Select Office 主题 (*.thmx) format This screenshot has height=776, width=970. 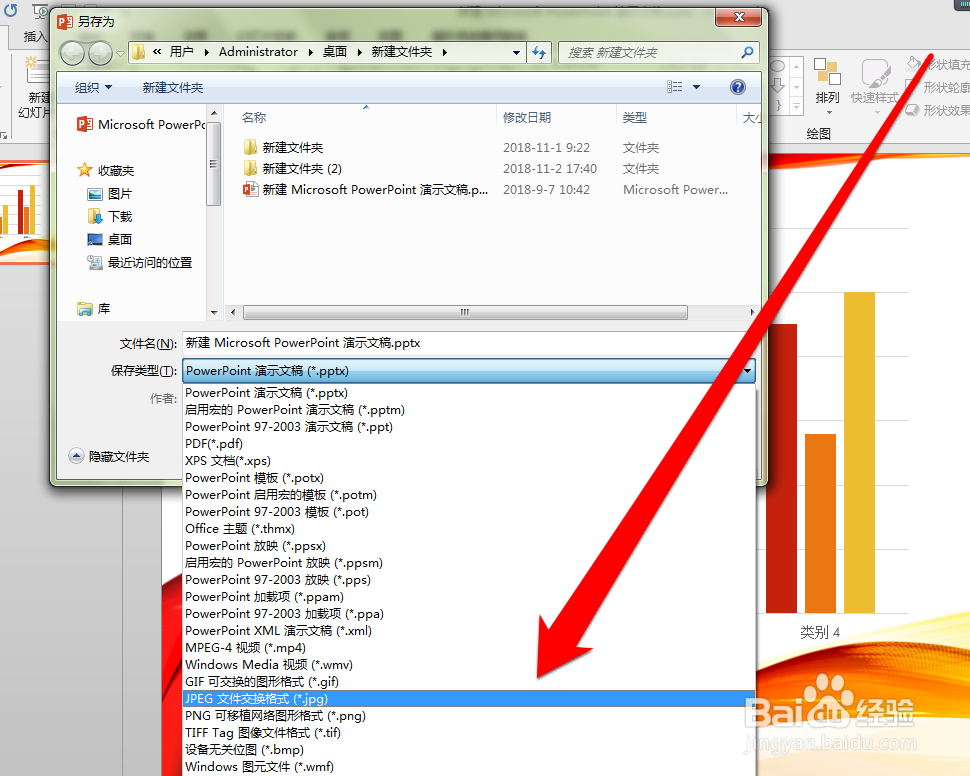tap(469, 528)
